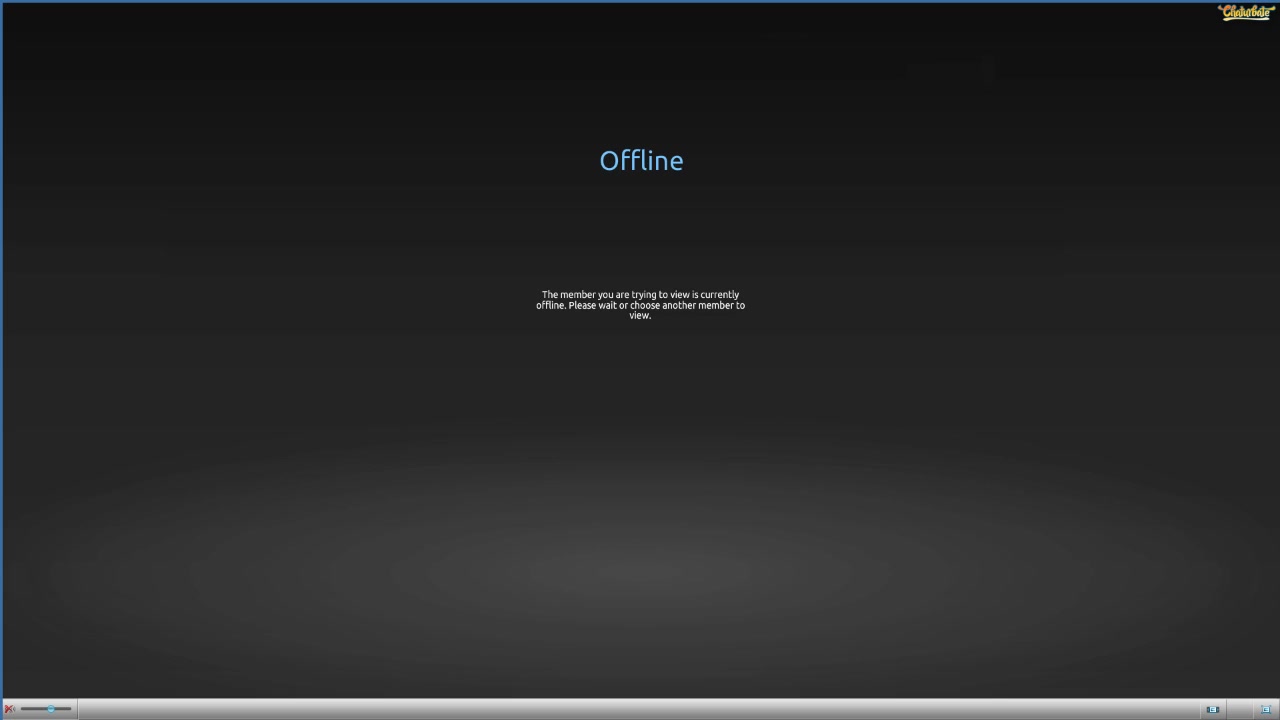Unmute the player via the crossed-out speaker icon

pos(9,709)
